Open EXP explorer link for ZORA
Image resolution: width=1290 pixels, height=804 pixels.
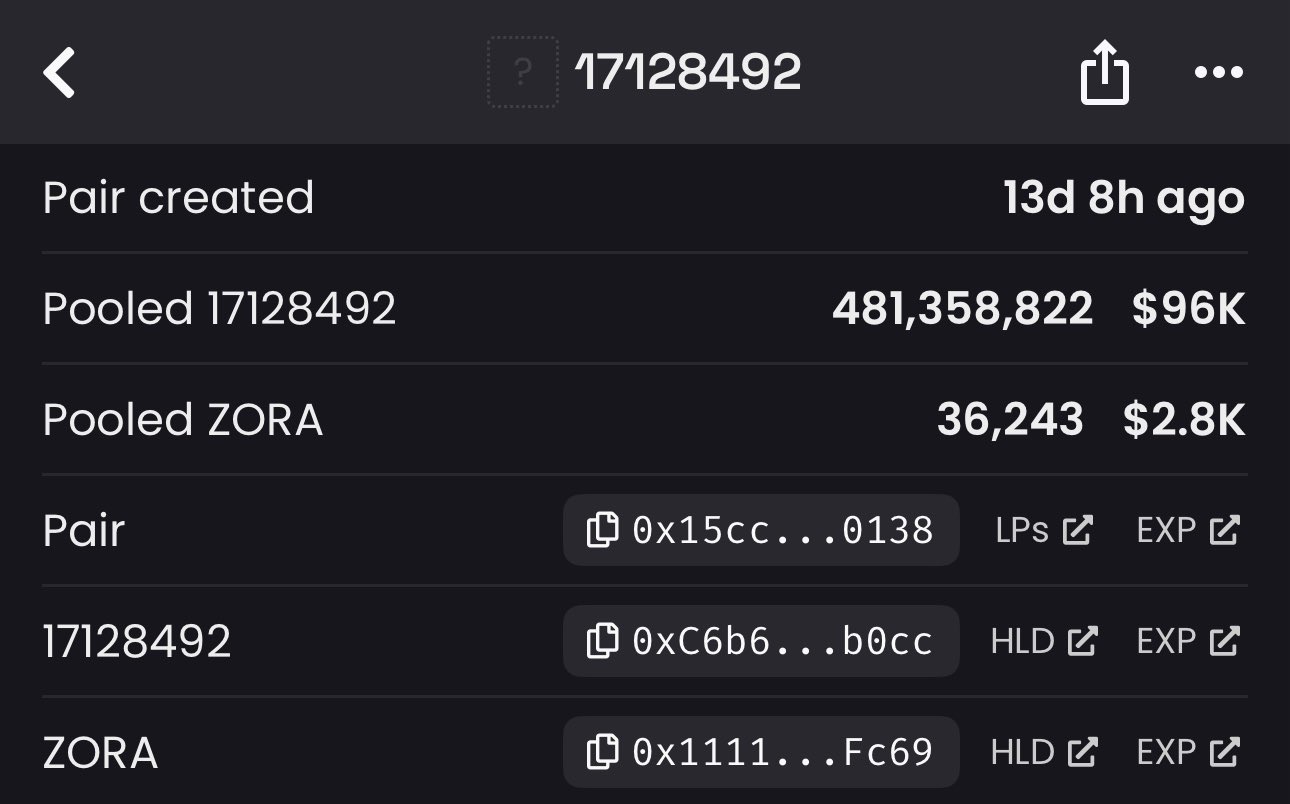click(x=1189, y=752)
